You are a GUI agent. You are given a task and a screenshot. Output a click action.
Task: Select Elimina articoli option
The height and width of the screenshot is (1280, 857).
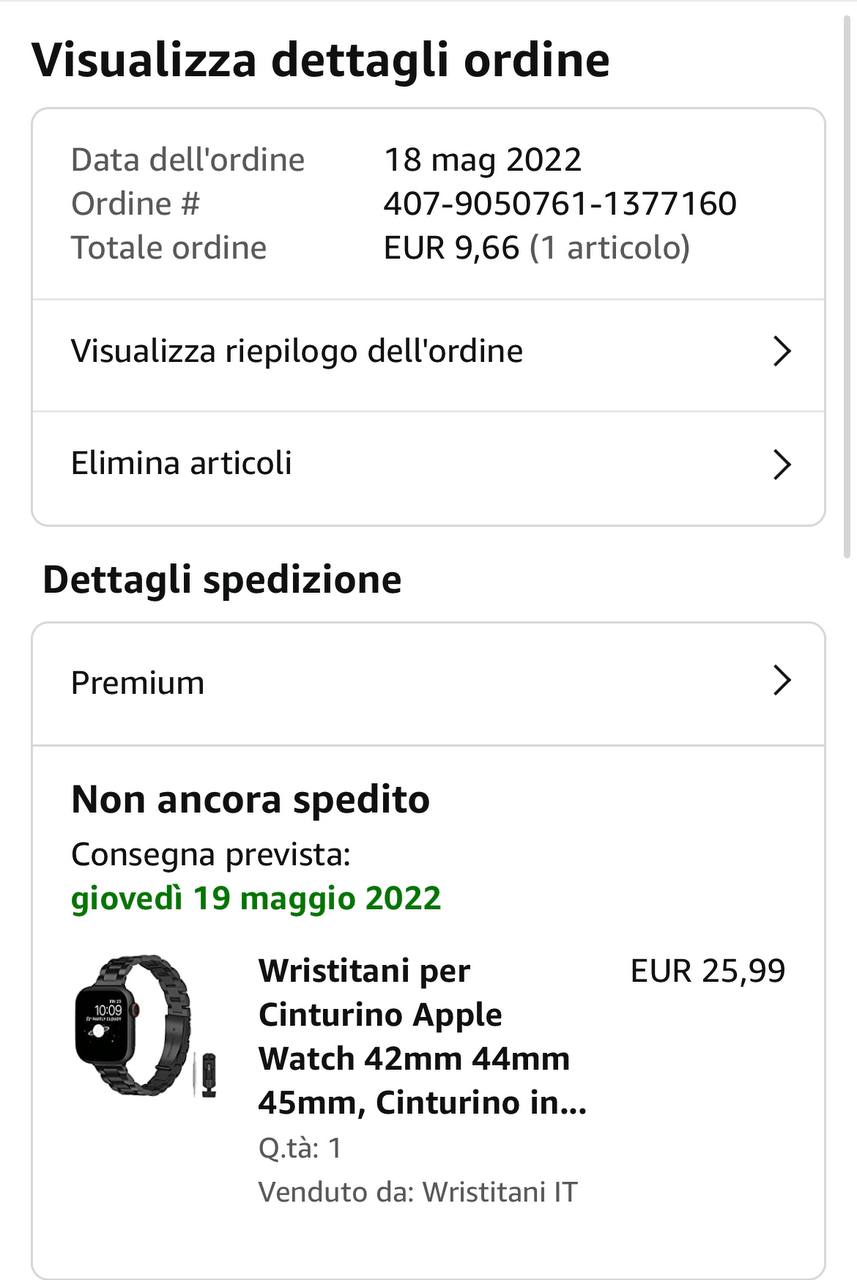(x=181, y=464)
